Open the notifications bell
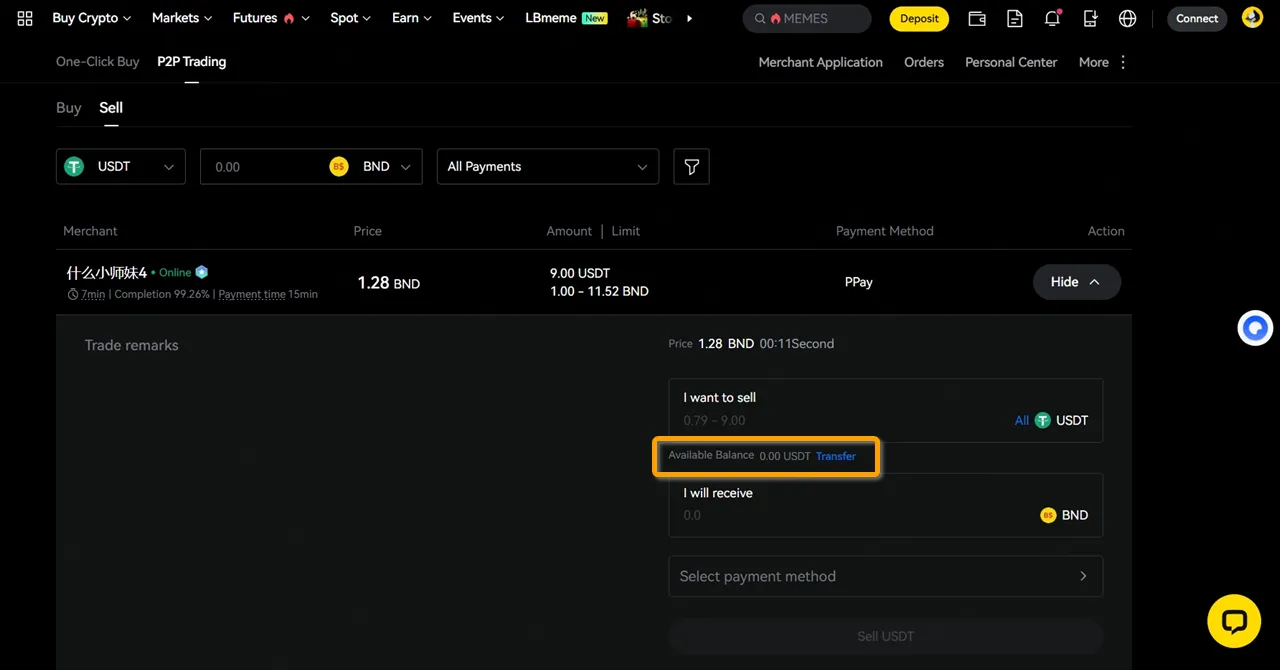Viewport: 1280px width, 670px height. point(1052,18)
